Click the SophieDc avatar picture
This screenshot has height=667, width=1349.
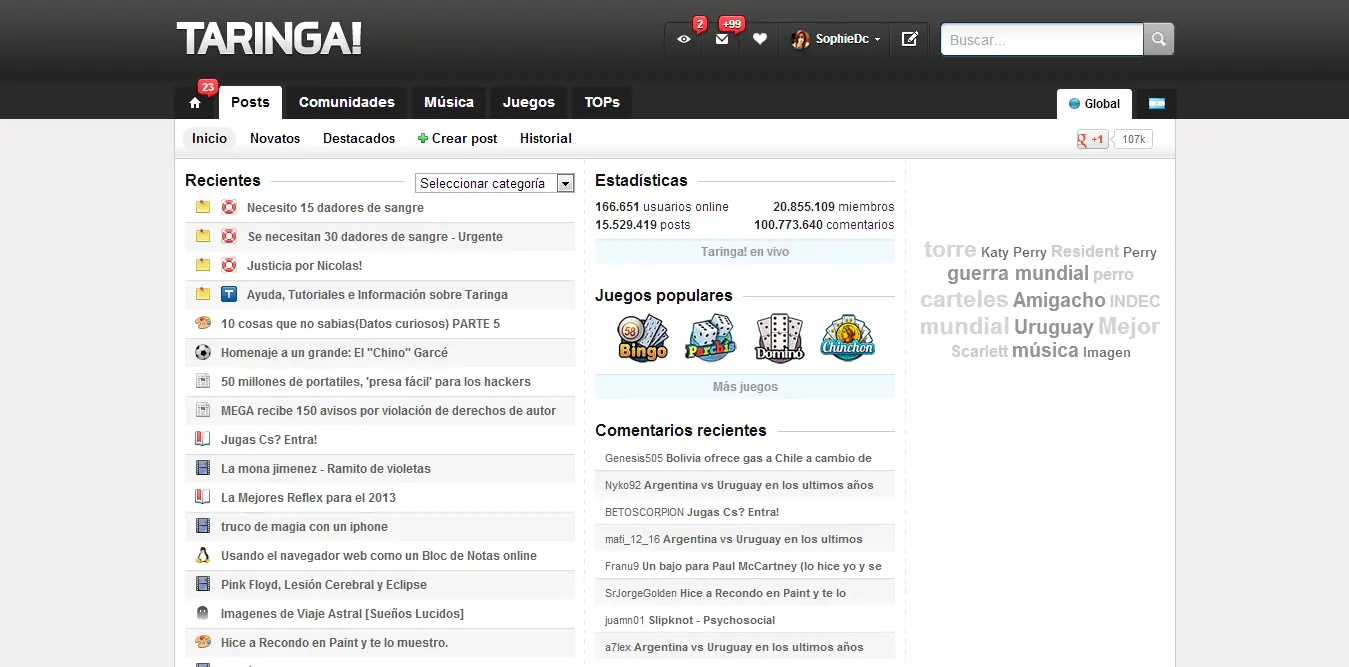pos(800,39)
